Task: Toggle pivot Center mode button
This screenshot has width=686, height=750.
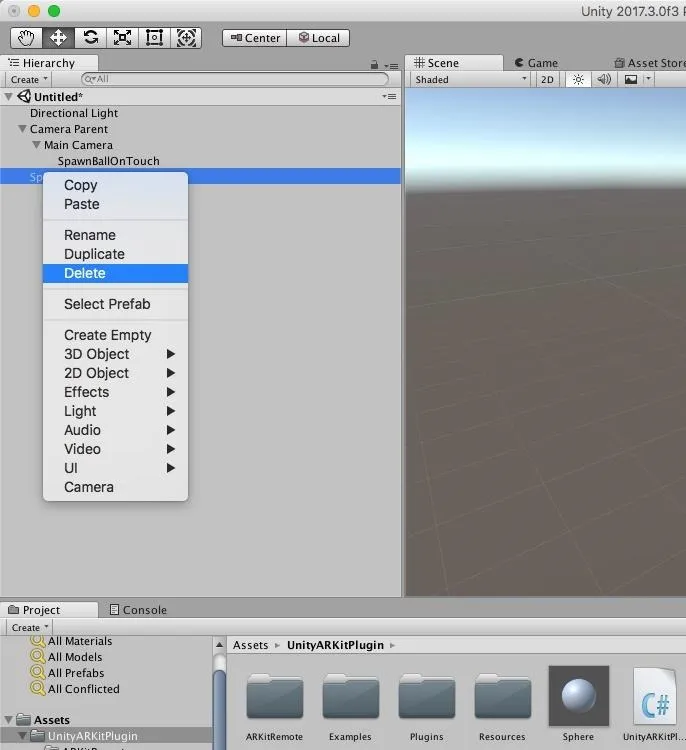Action: click(x=254, y=38)
